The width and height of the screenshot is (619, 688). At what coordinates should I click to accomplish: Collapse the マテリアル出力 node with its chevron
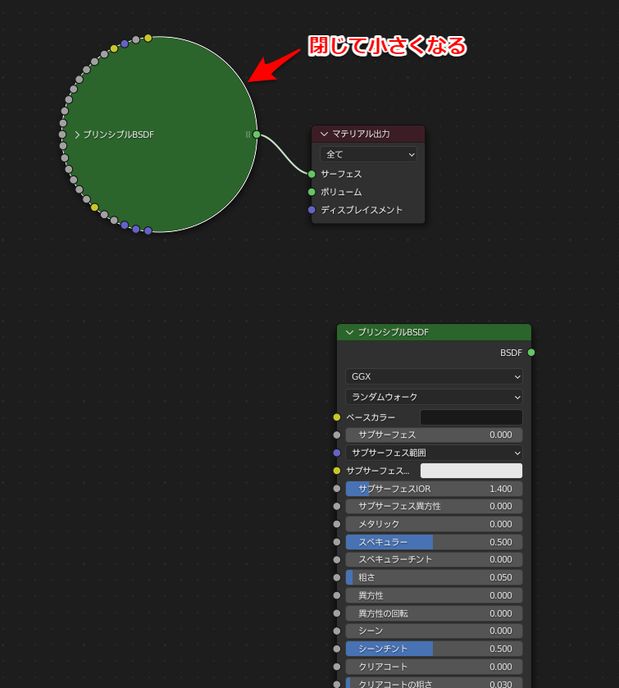coord(324,134)
